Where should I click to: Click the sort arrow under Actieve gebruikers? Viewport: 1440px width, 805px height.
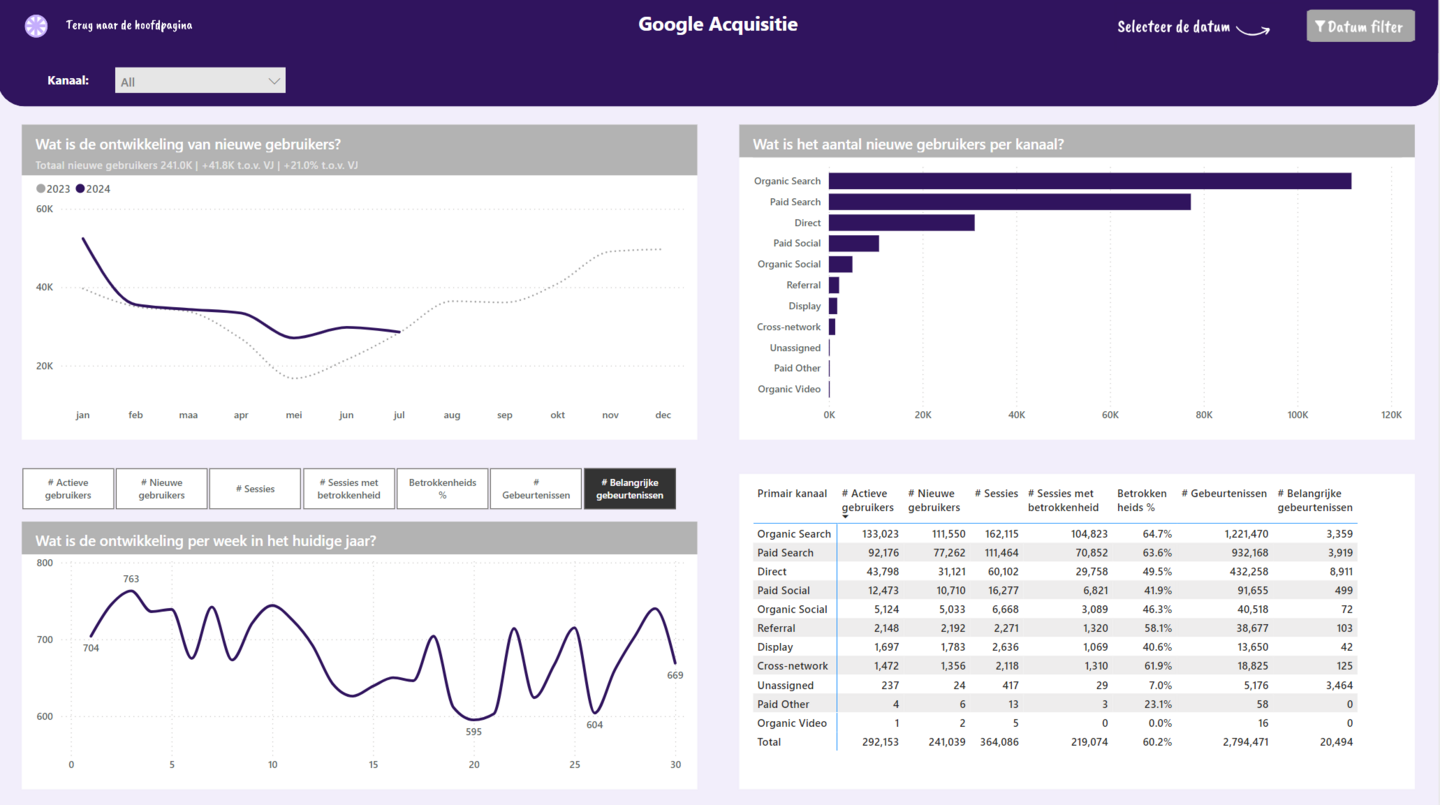[845, 517]
